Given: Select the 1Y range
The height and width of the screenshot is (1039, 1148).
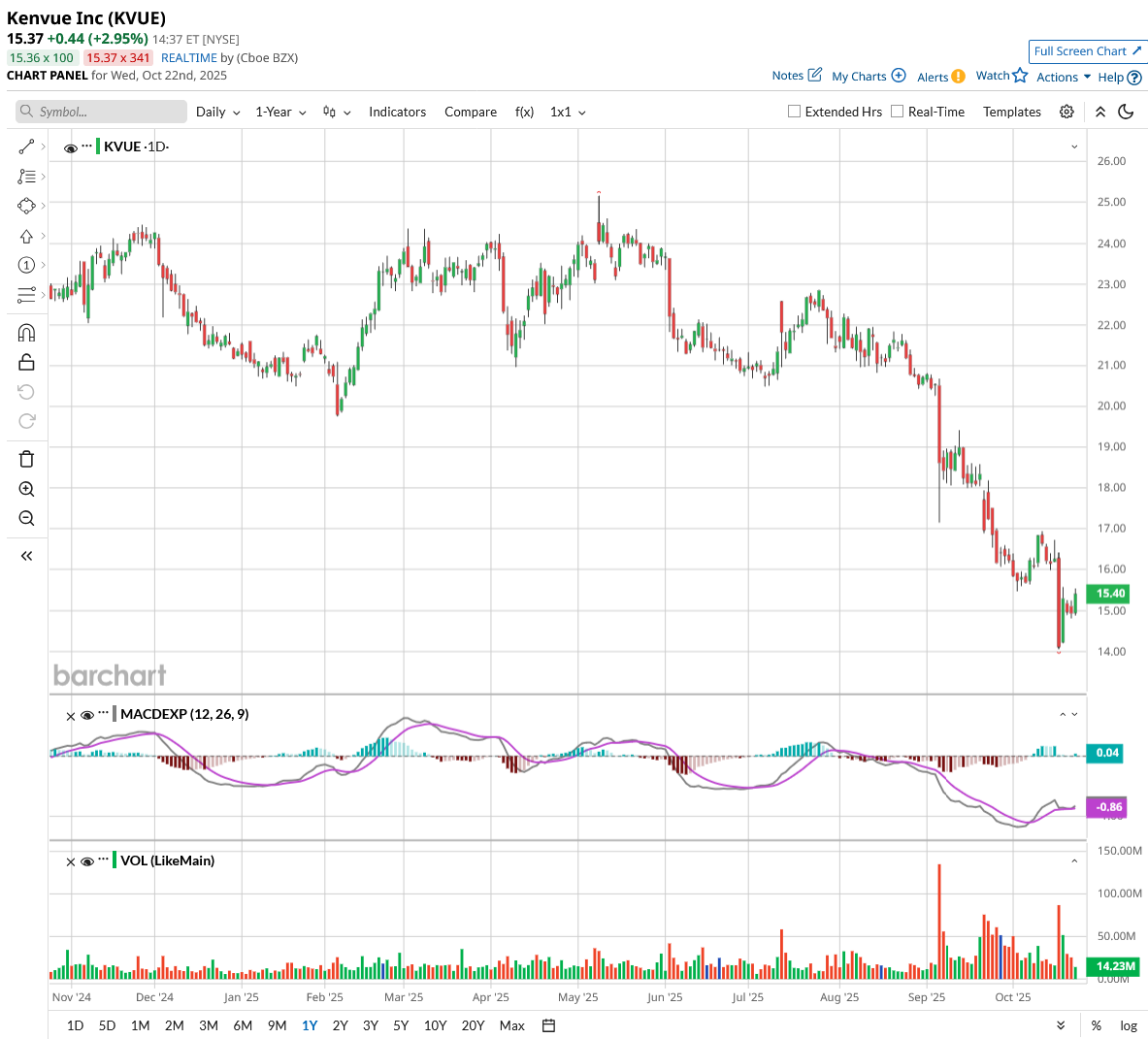Looking at the screenshot, I should tap(310, 1025).
